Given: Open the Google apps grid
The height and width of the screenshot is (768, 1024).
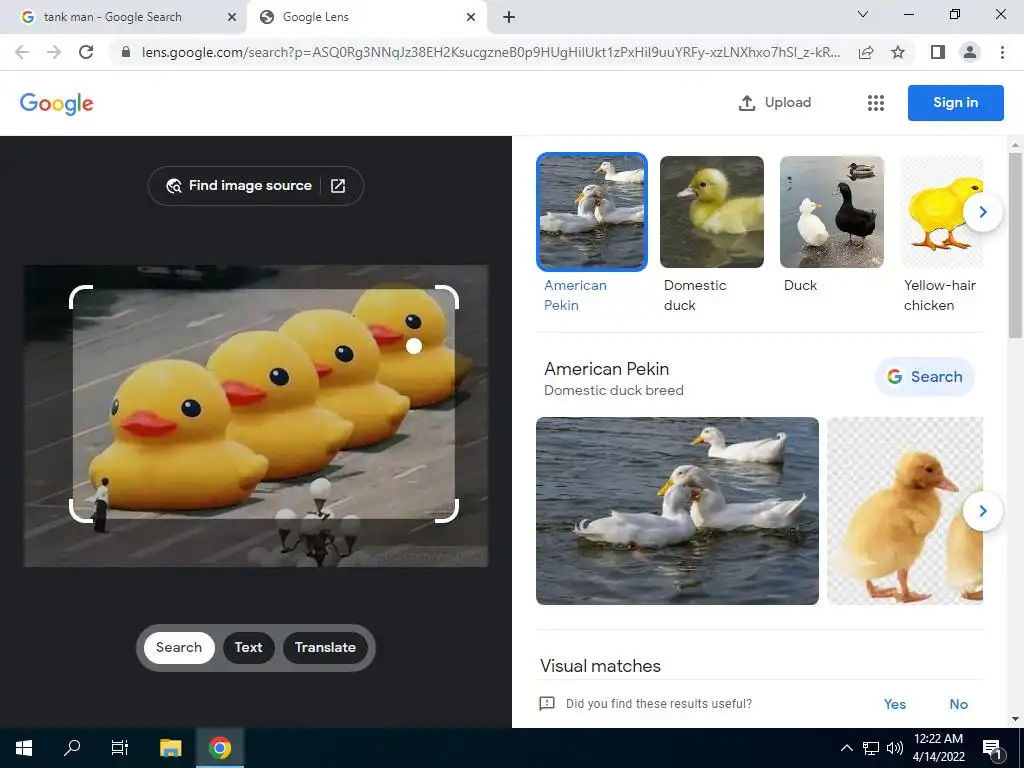Looking at the screenshot, I should point(876,103).
